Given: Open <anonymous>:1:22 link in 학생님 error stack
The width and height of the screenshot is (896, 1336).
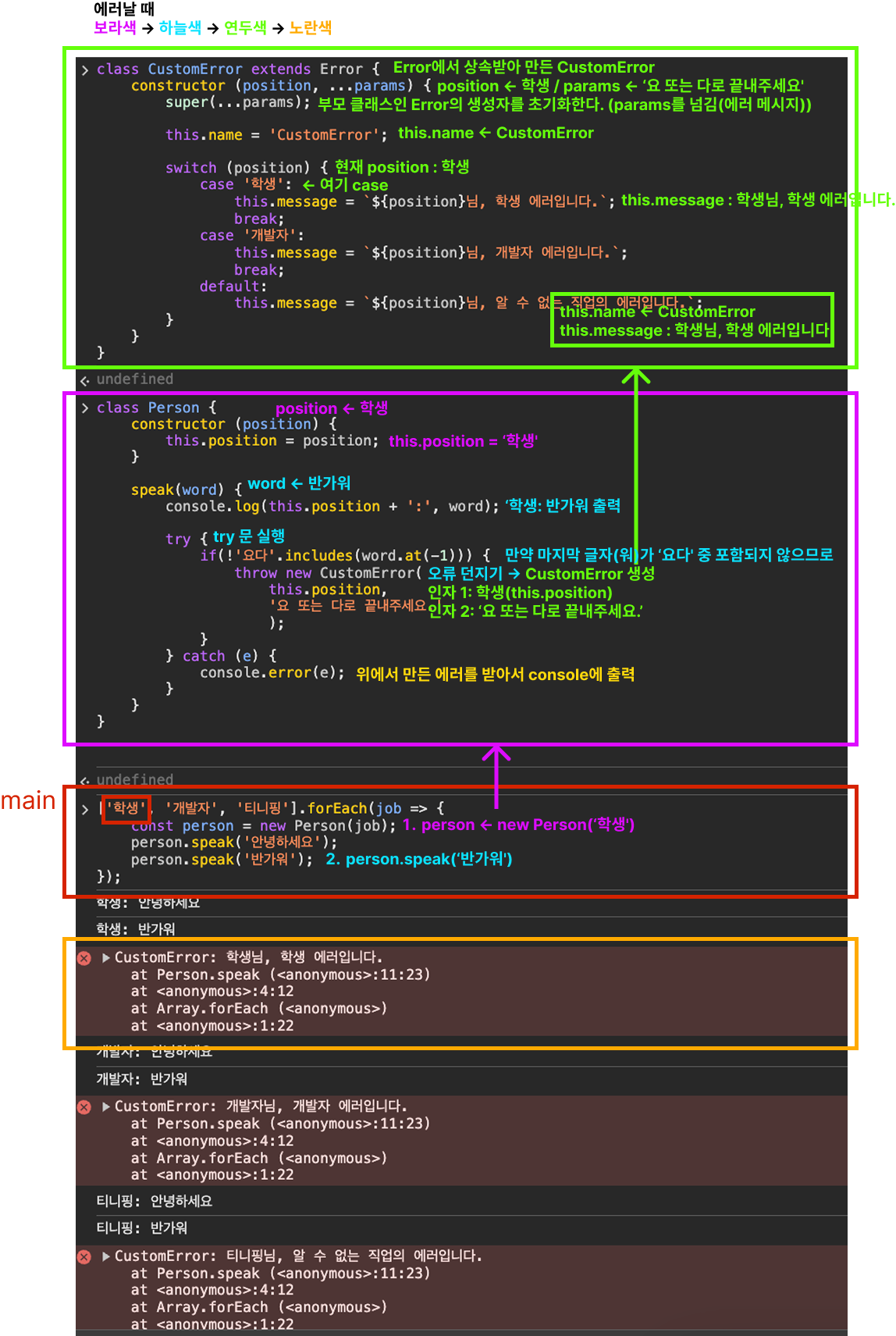Looking at the screenshot, I should click(x=226, y=1026).
